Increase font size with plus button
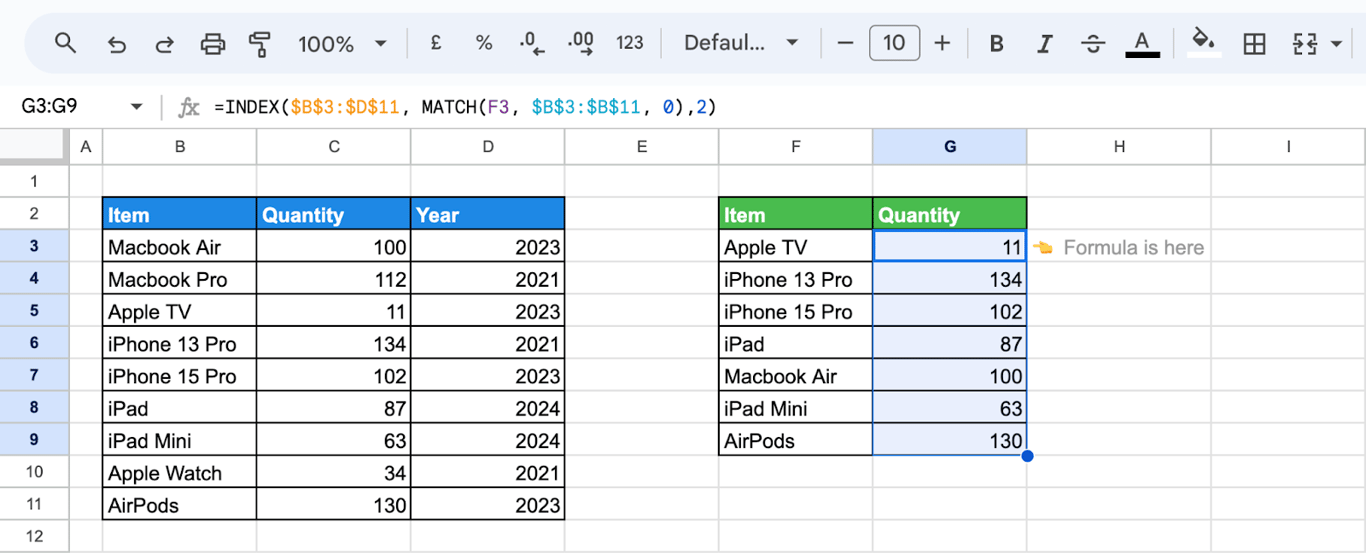Viewport: 1366px width, 553px height. click(x=942, y=43)
